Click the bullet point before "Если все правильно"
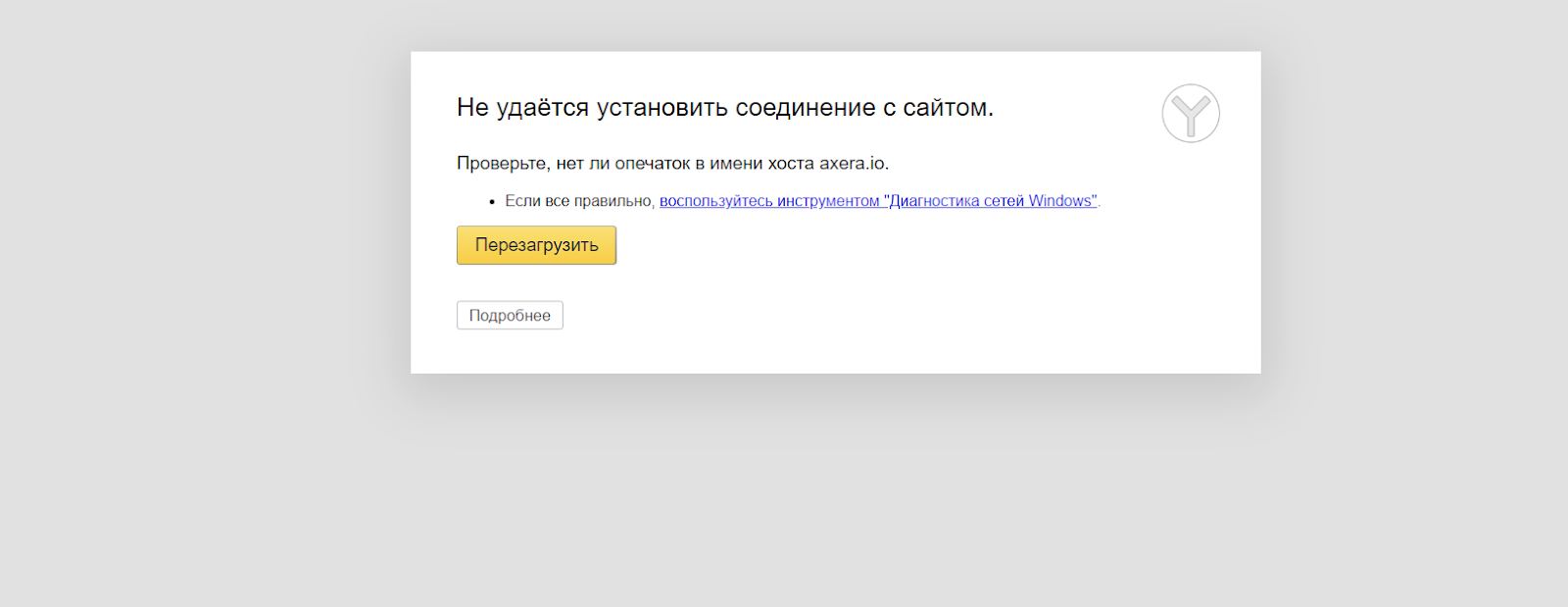The width and height of the screenshot is (1568, 607). click(492, 202)
